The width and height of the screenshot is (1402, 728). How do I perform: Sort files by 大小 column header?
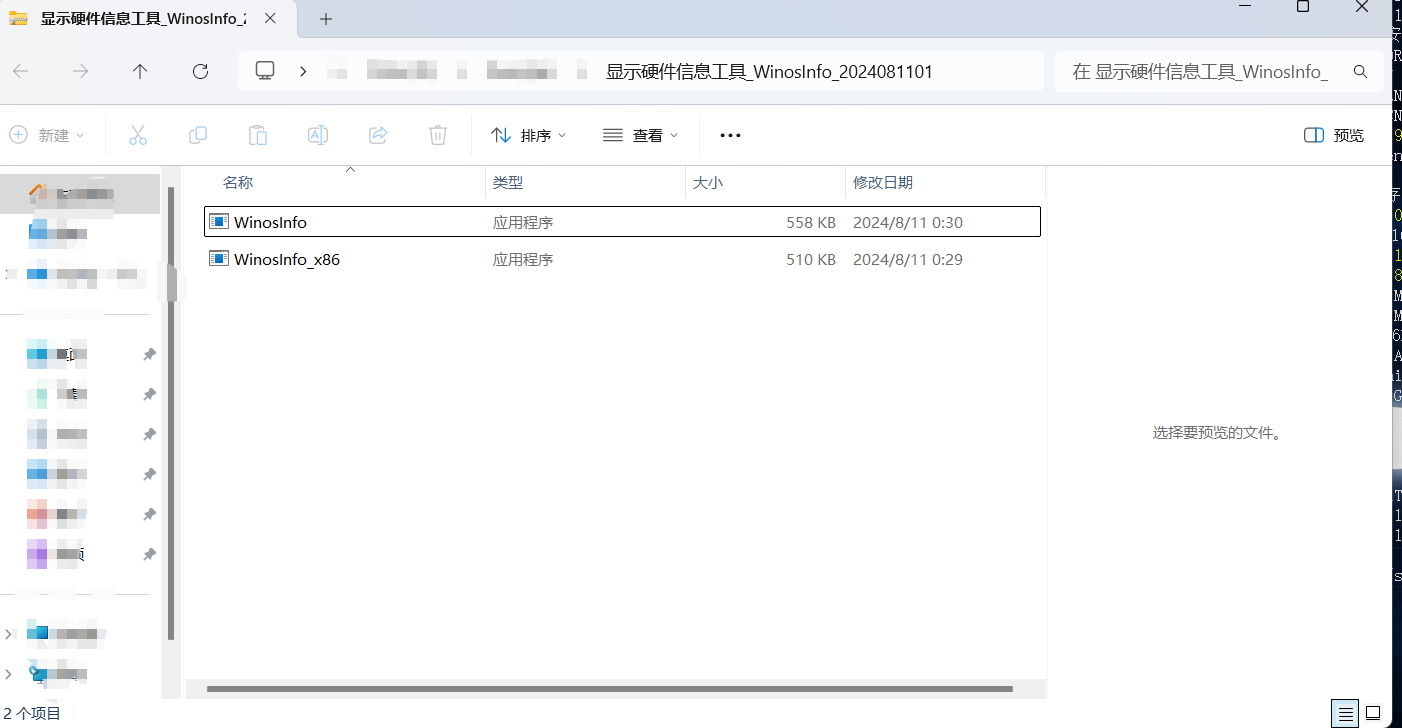coord(708,183)
